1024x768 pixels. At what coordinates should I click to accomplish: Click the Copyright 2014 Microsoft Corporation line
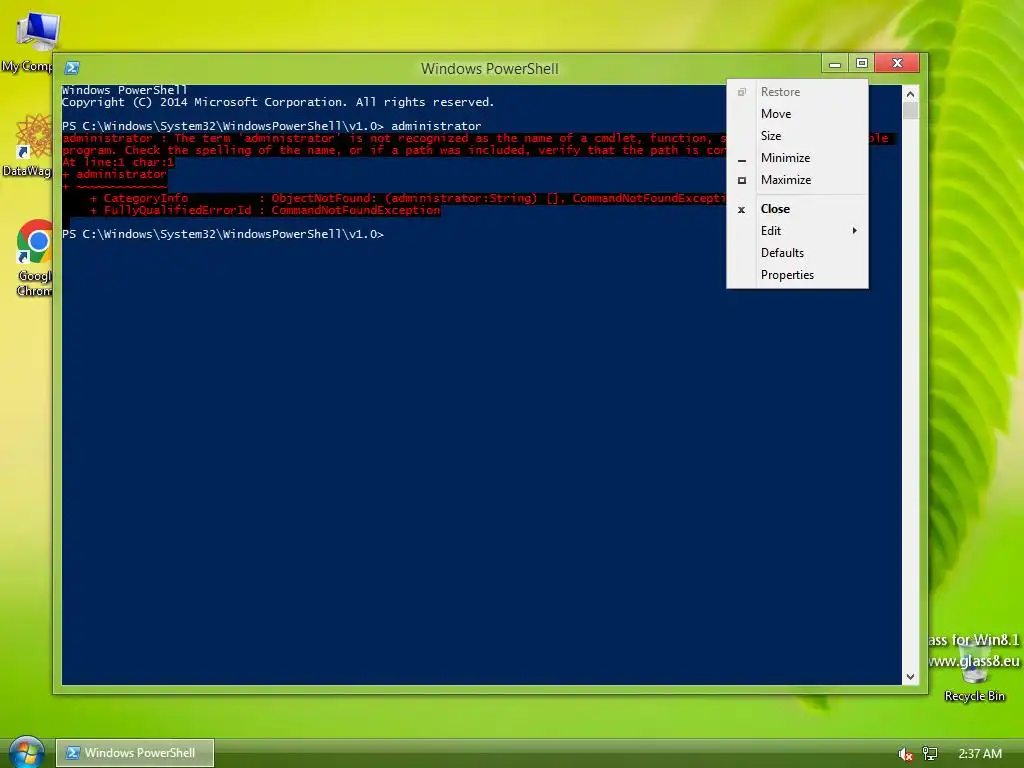278,102
